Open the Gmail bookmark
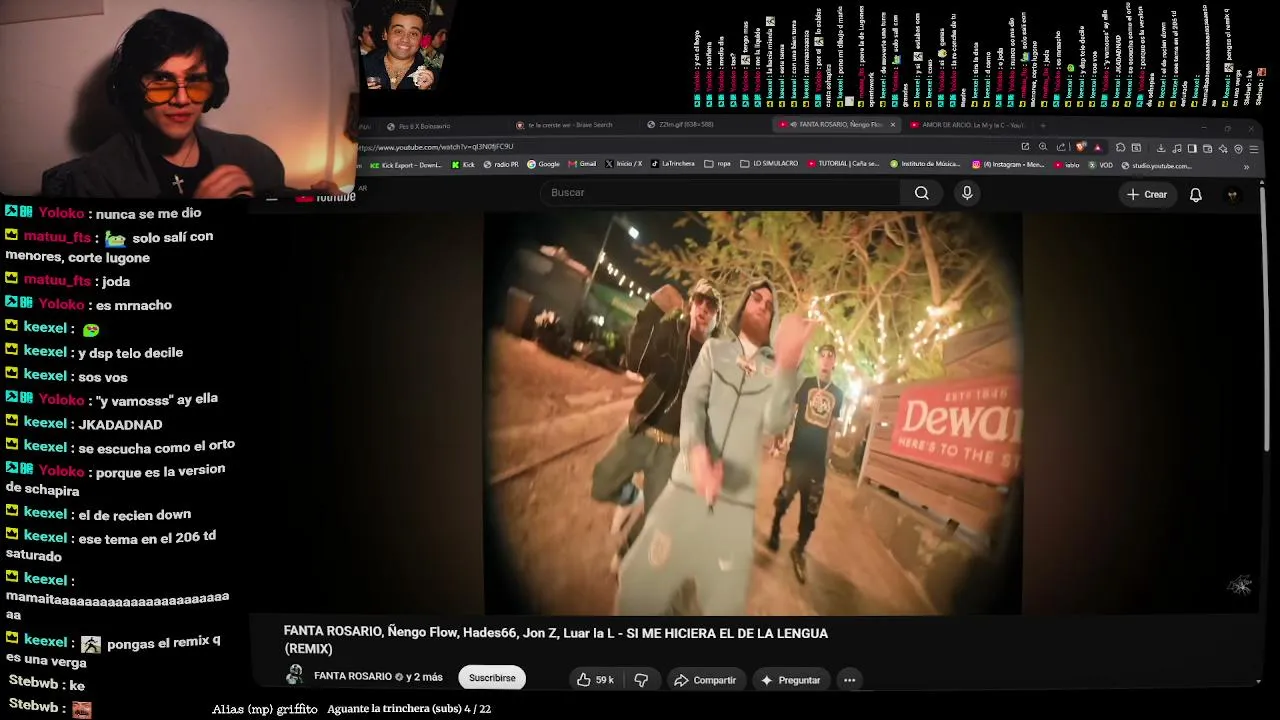Viewport: 1280px width, 720px height. tap(583, 164)
